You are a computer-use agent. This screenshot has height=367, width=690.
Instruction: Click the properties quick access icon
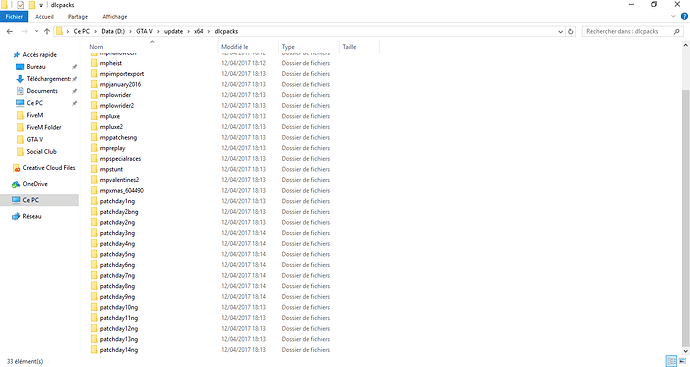(20, 5)
